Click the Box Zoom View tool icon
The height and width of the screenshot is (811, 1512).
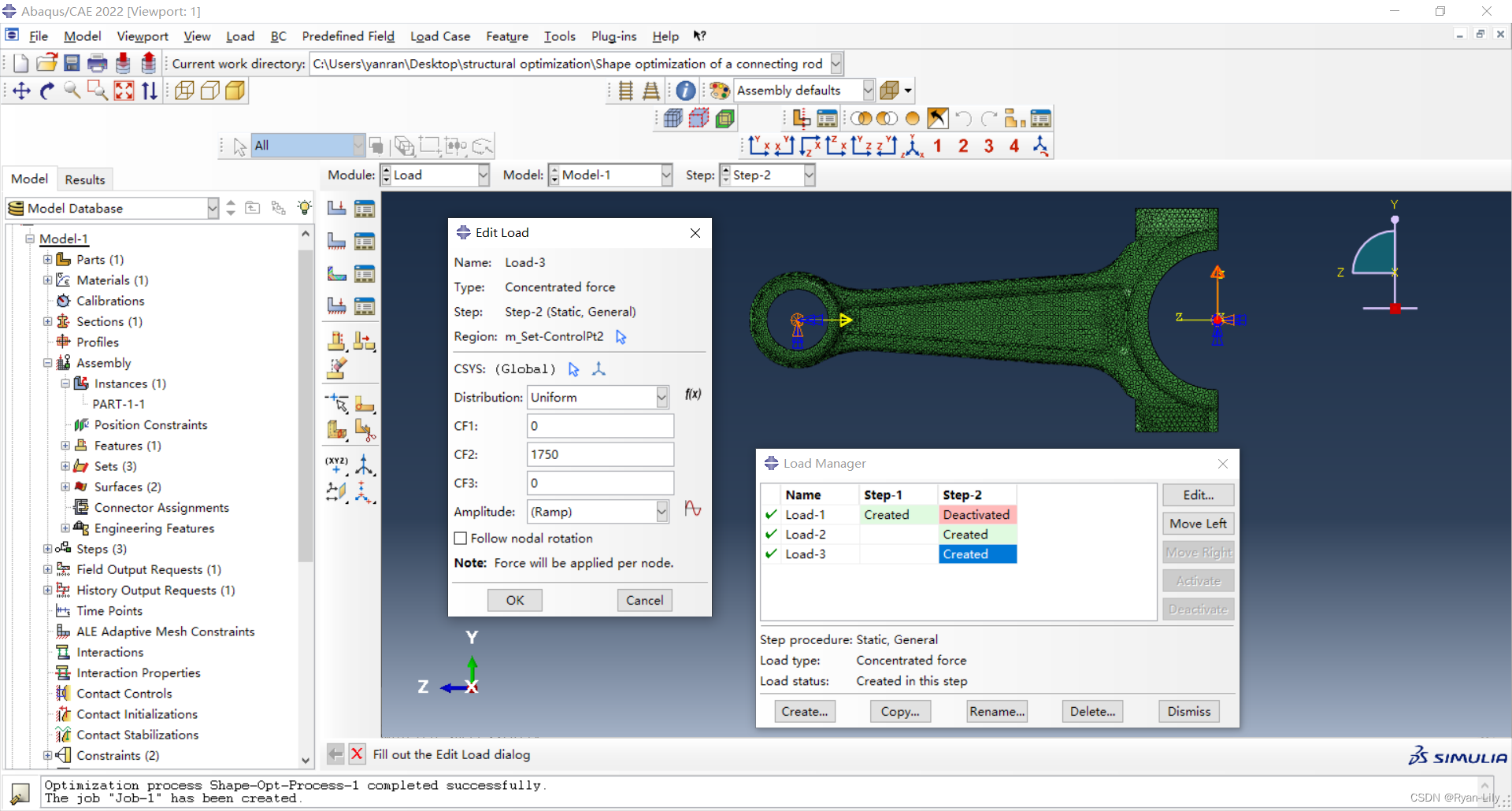(x=98, y=91)
